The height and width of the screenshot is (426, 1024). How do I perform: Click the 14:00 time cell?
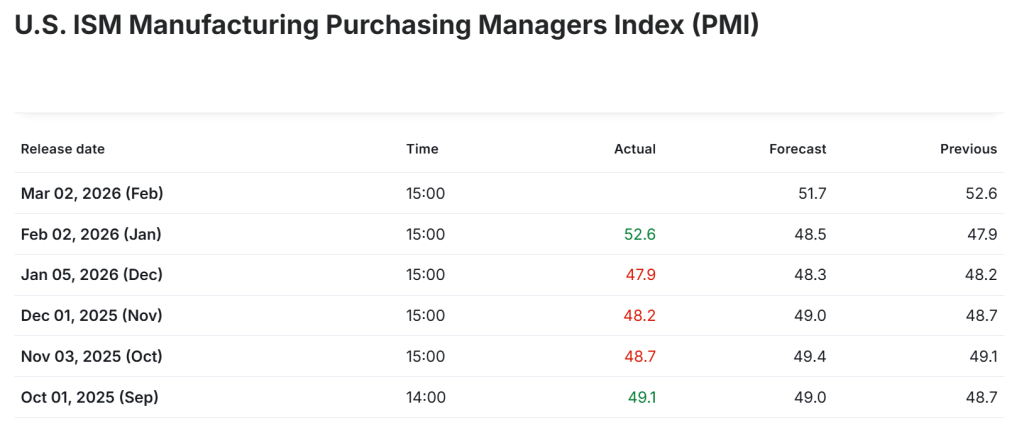click(425, 397)
